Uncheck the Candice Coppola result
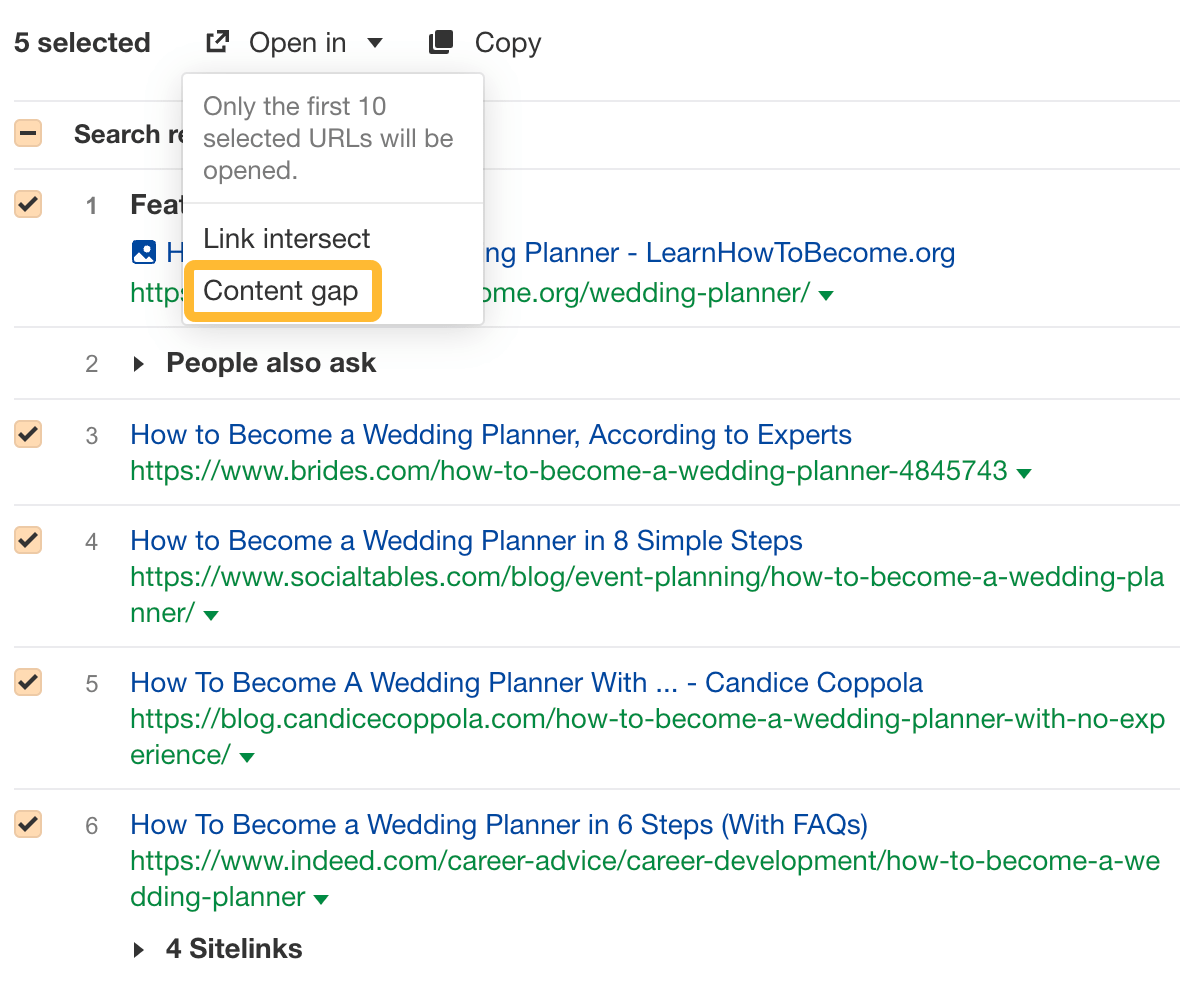Image resolution: width=1180 pixels, height=982 pixels. [27, 682]
